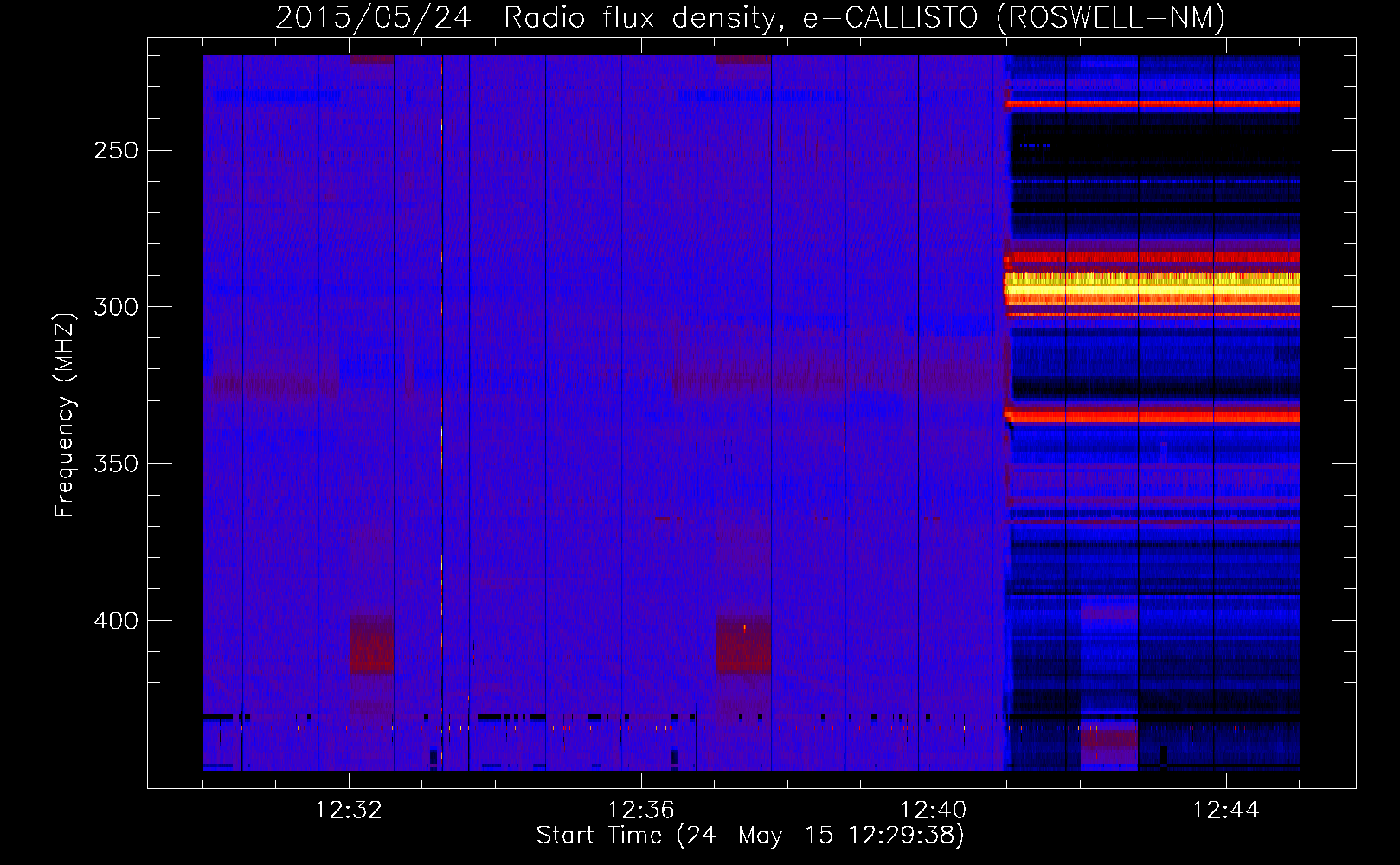Image resolution: width=1400 pixels, height=865 pixels.
Task: Click the 12:32 time tick label
Action: pyautogui.click(x=349, y=811)
